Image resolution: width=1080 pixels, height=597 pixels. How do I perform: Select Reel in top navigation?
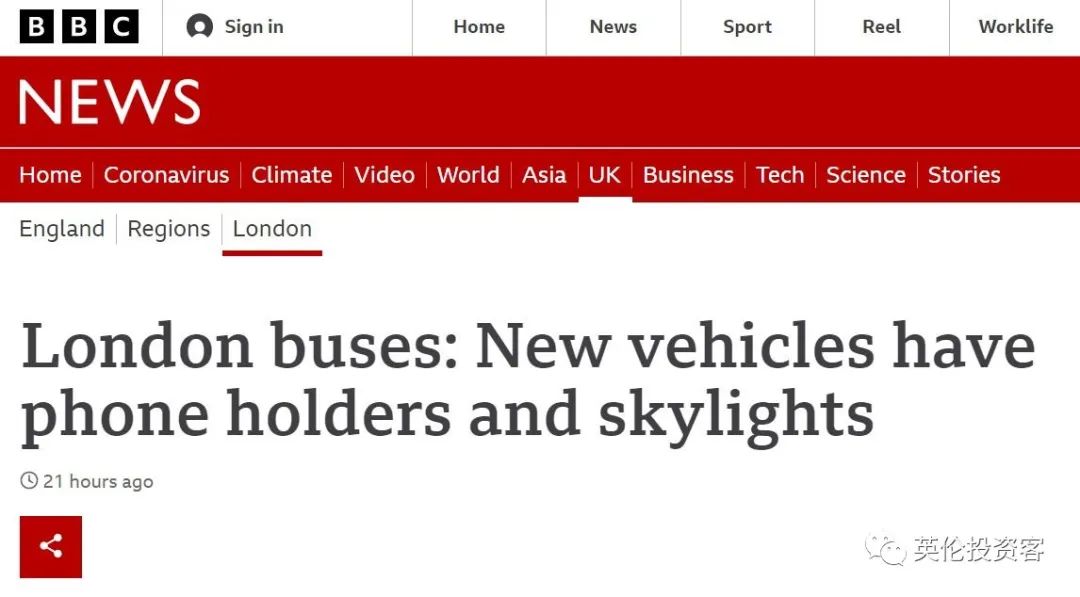881,27
